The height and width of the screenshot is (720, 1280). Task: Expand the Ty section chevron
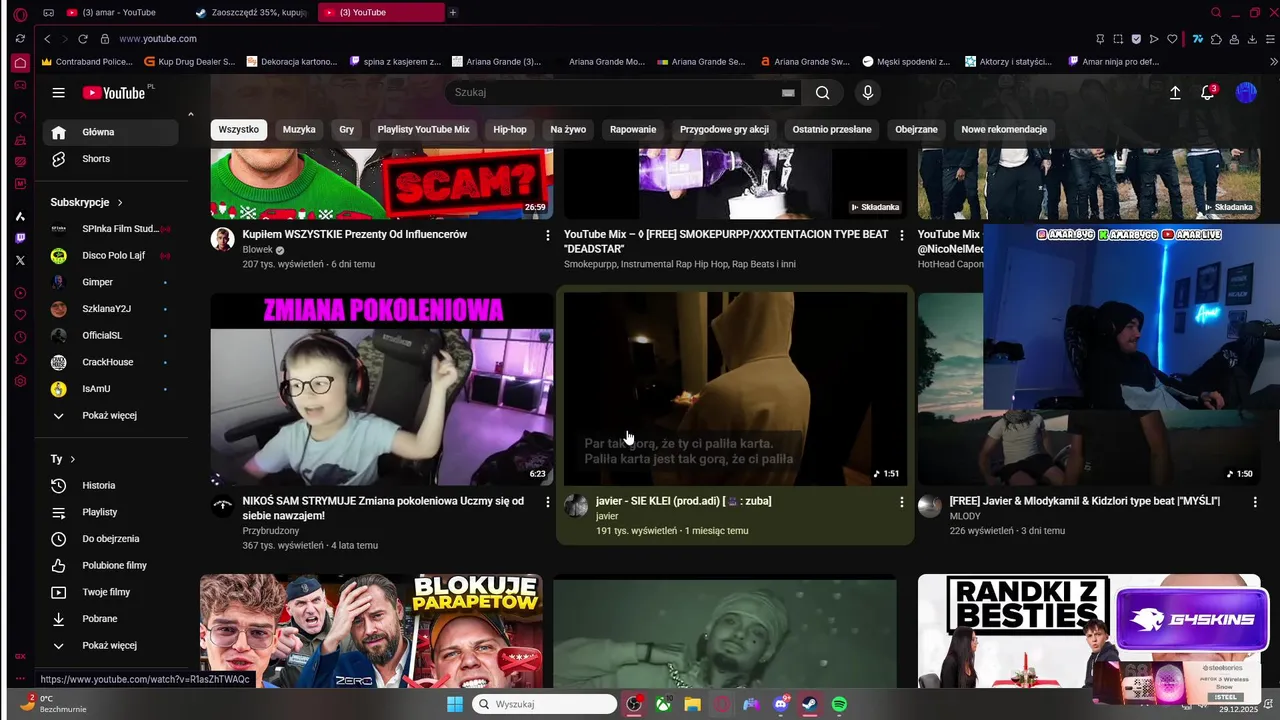pos(73,459)
